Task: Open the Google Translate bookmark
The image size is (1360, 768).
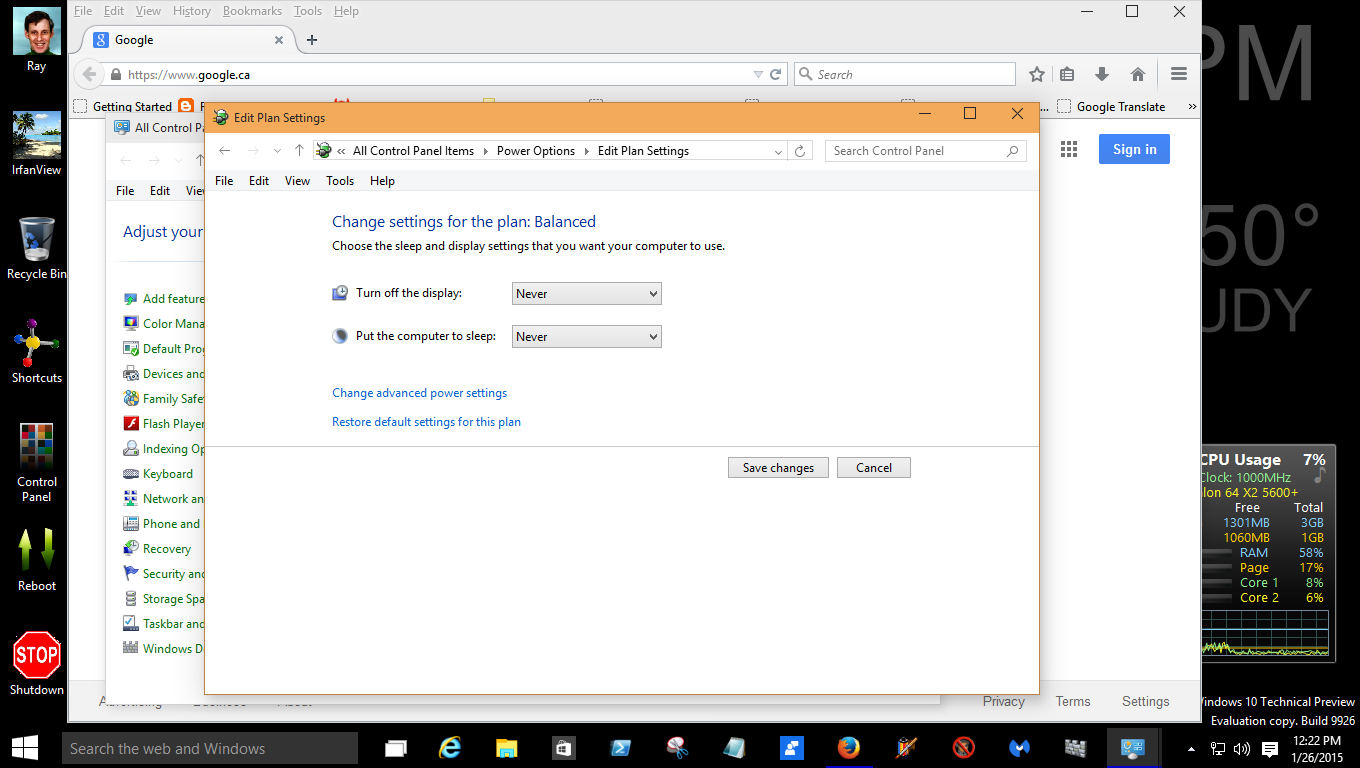Action: point(1112,106)
